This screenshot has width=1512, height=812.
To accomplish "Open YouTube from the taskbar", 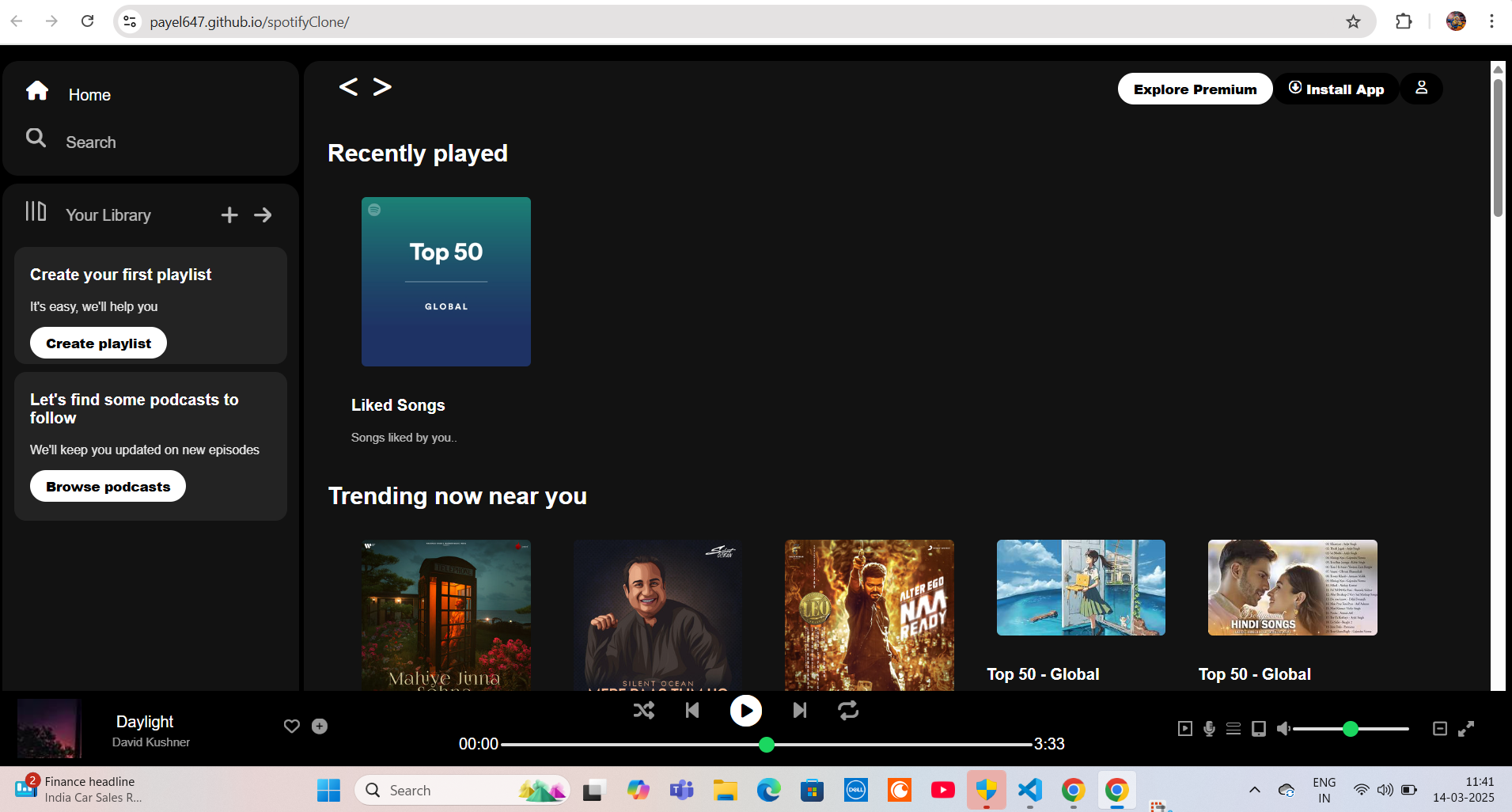I will click(942, 790).
